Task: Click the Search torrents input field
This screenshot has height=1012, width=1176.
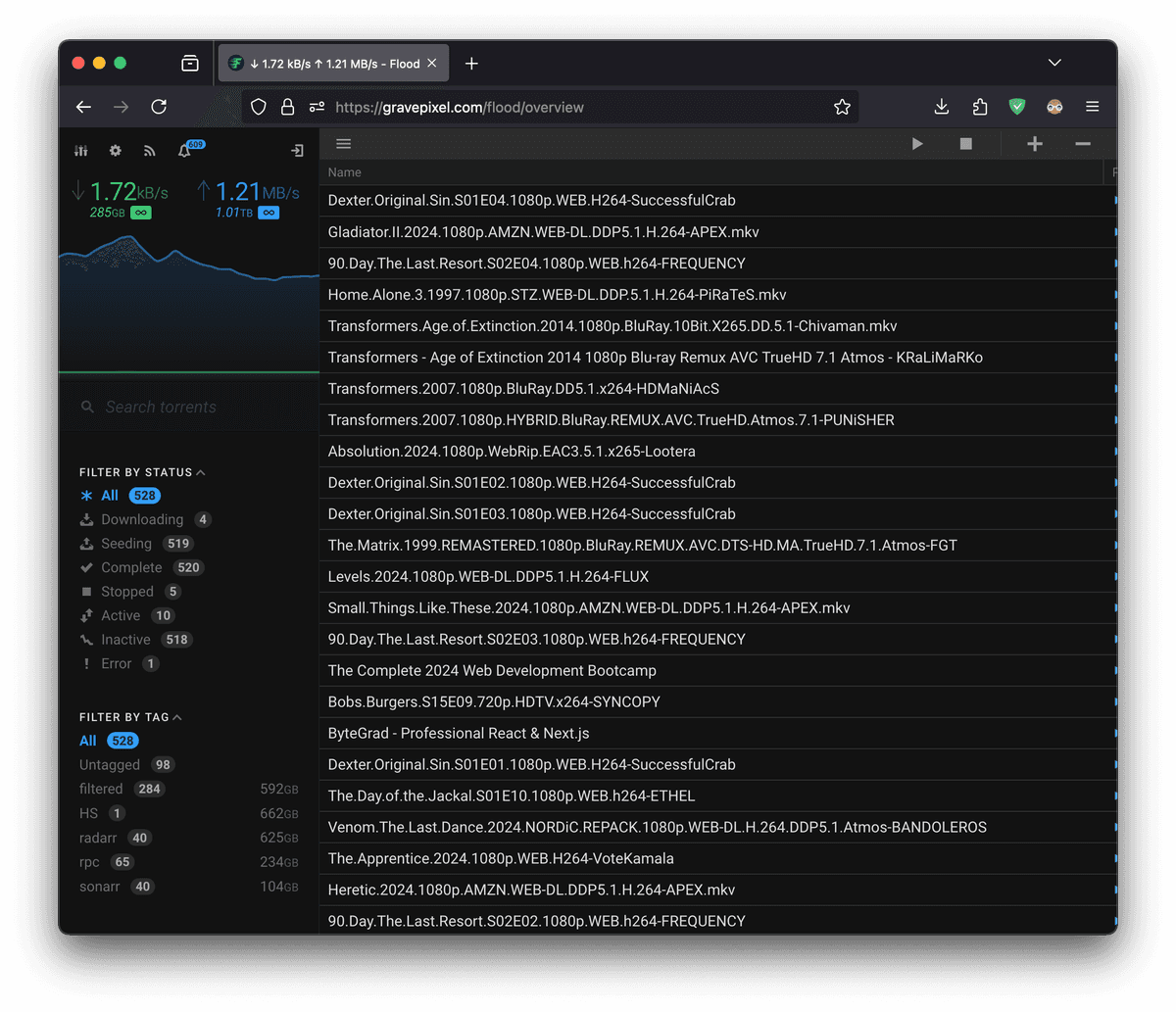Action: [x=189, y=407]
